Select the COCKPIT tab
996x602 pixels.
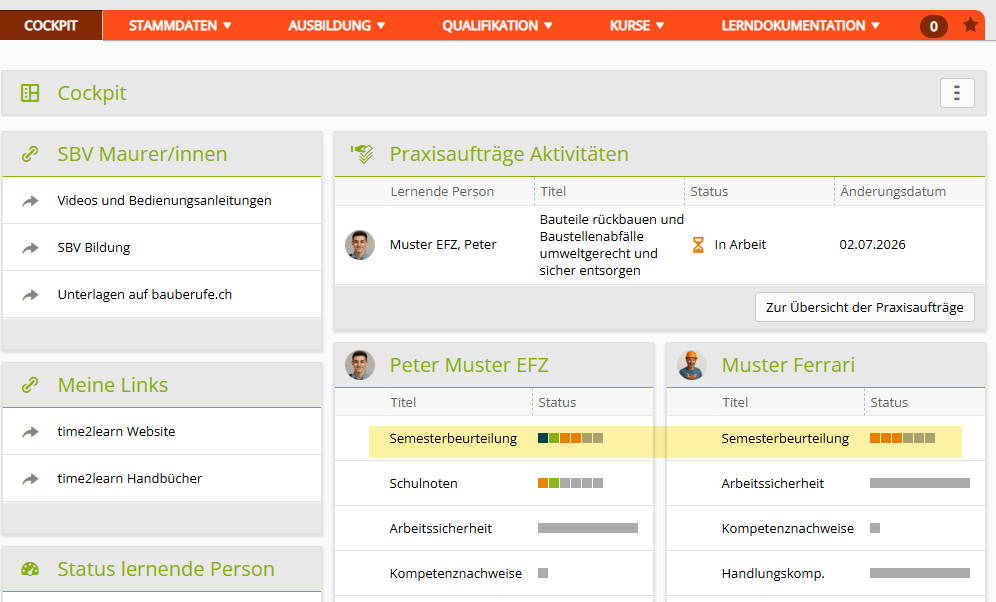tap(51, 25)
